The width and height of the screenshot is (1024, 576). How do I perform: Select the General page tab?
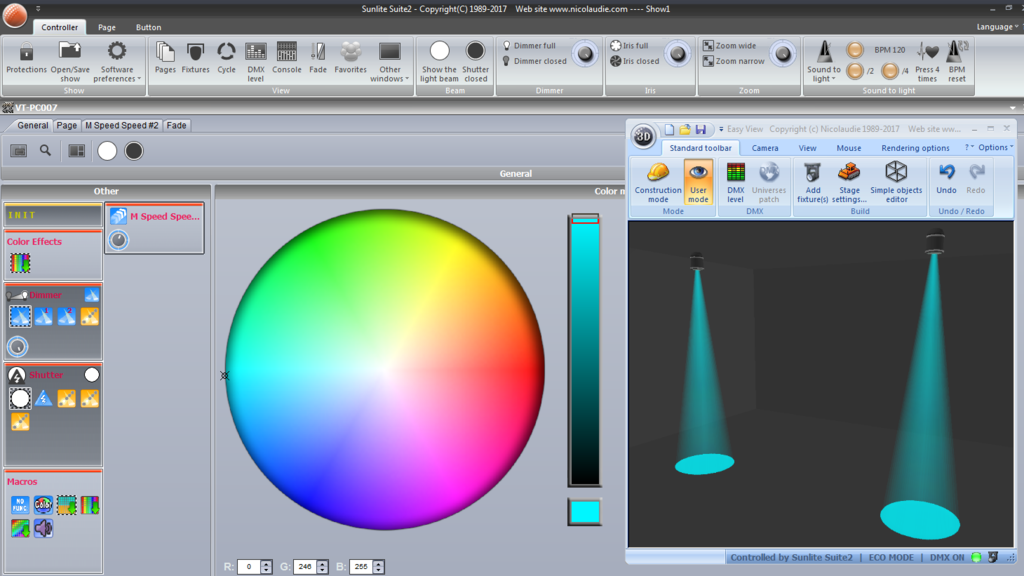tap(32, 125)
